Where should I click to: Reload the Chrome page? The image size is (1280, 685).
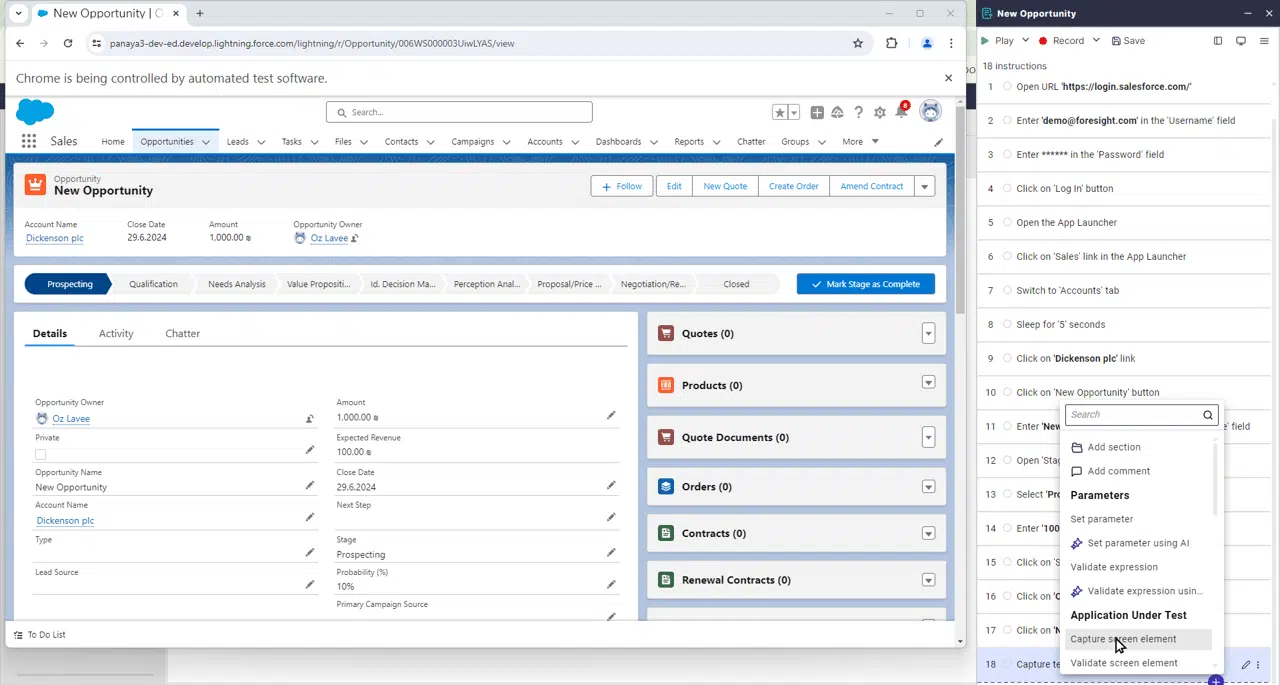[68, 43]
